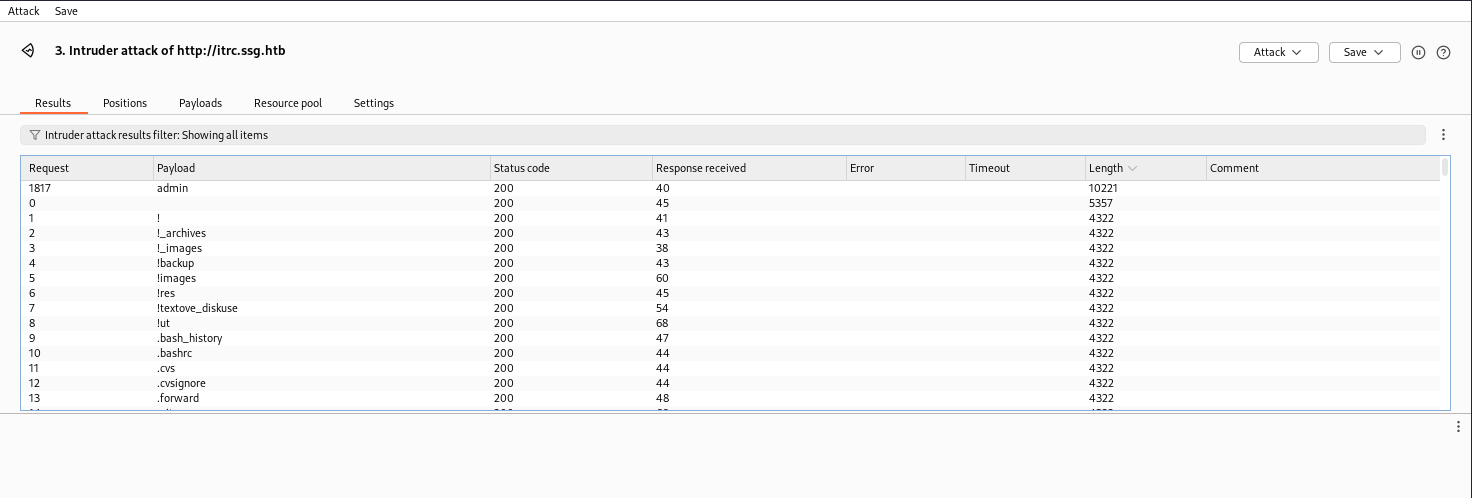
Task: Click the filter funnel icon
Action: (x=35, y=135)
